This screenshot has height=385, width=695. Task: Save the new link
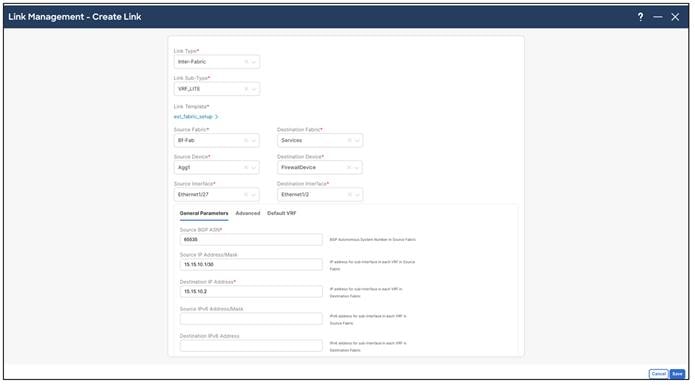tap(677, 373)
